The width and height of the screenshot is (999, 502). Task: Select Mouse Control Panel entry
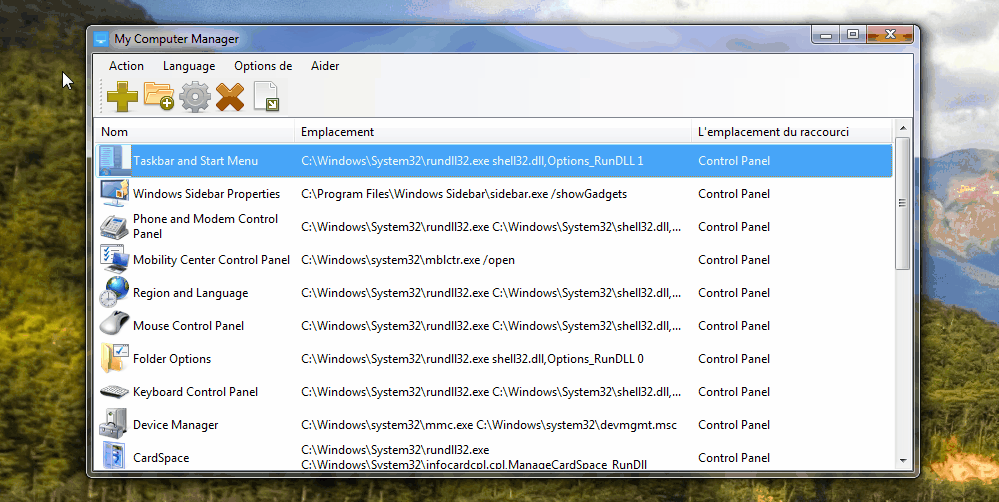click(x=189, y=326)
